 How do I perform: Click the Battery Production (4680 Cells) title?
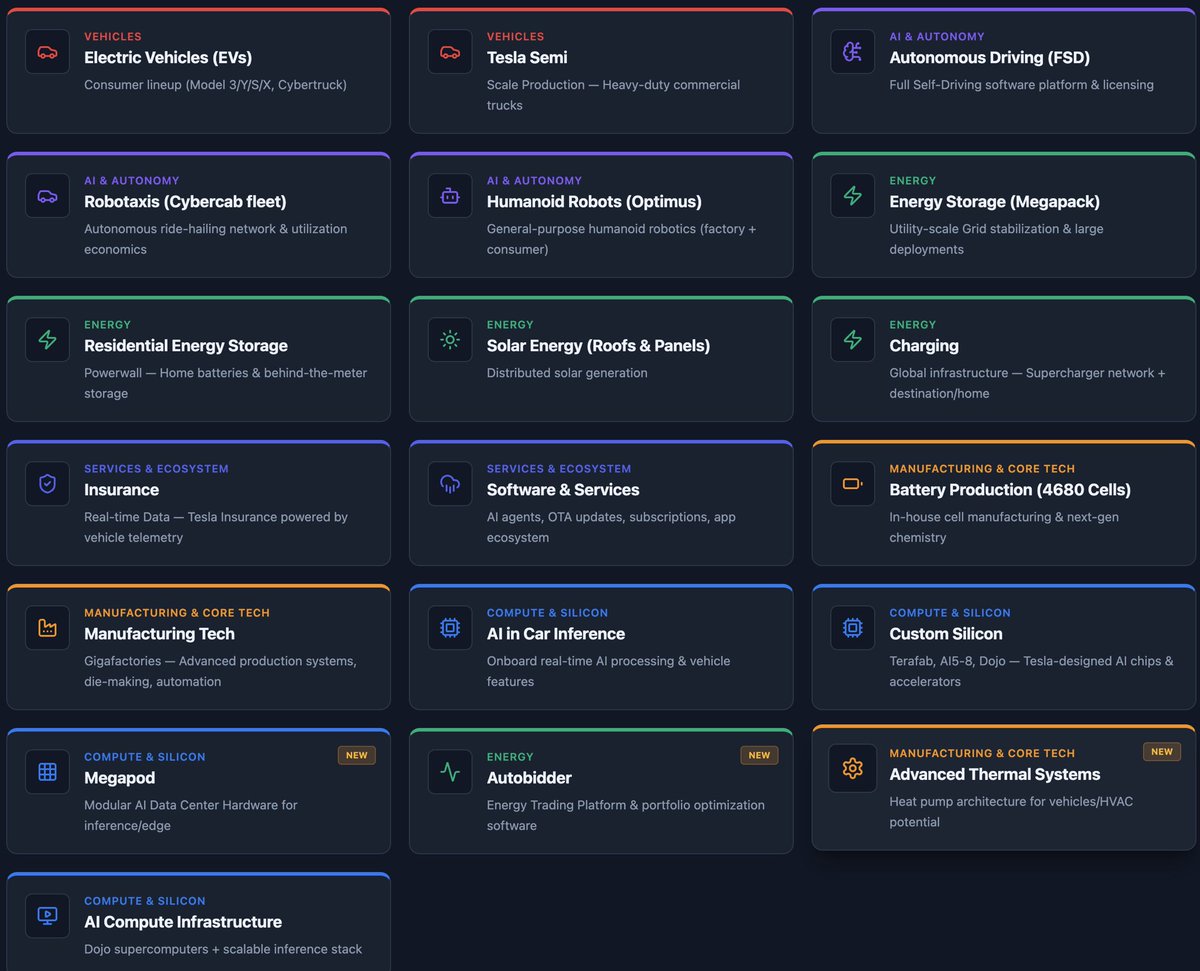[x=1010, y=489]
